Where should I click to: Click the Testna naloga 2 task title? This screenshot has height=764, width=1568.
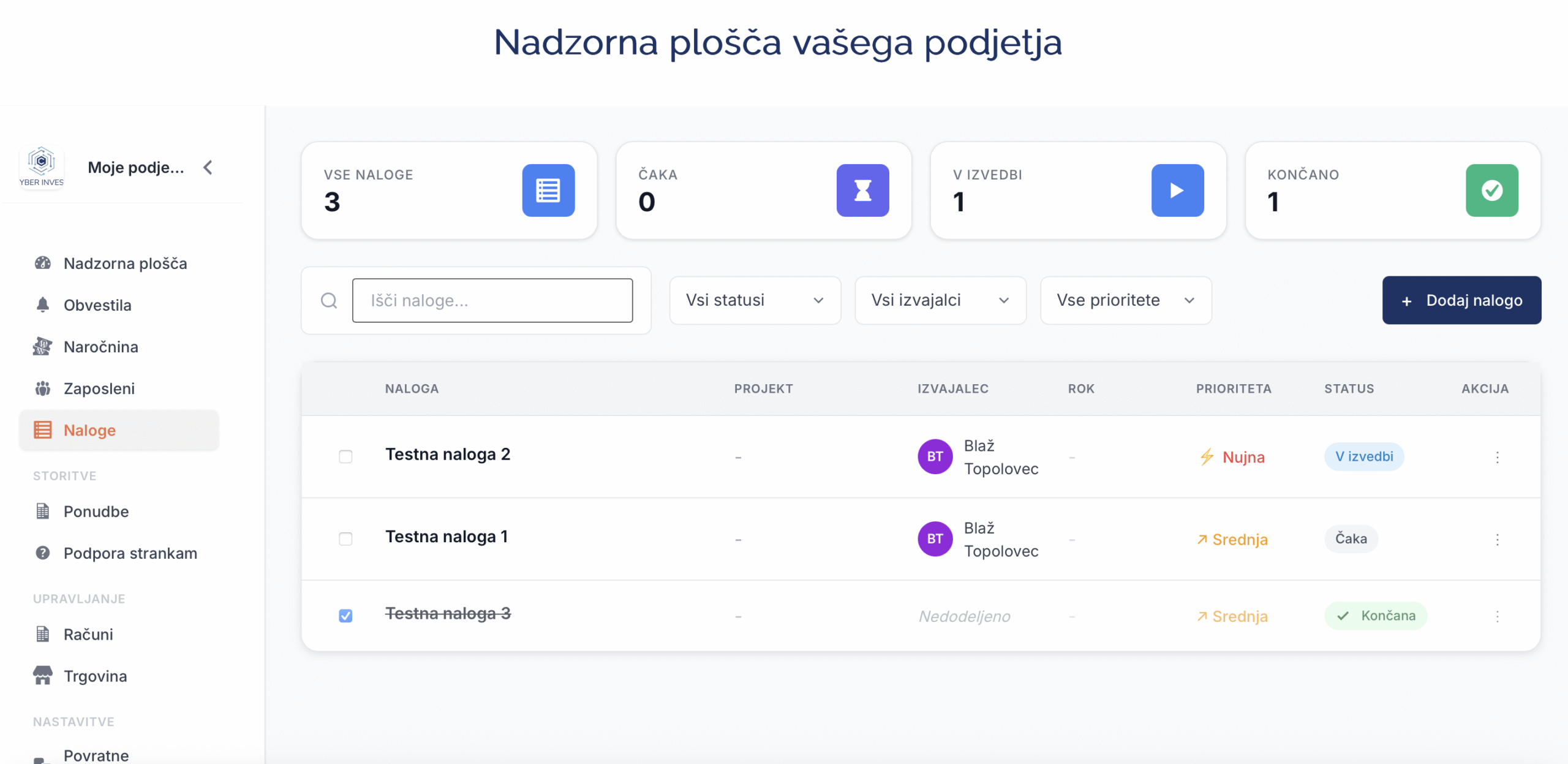447,455
